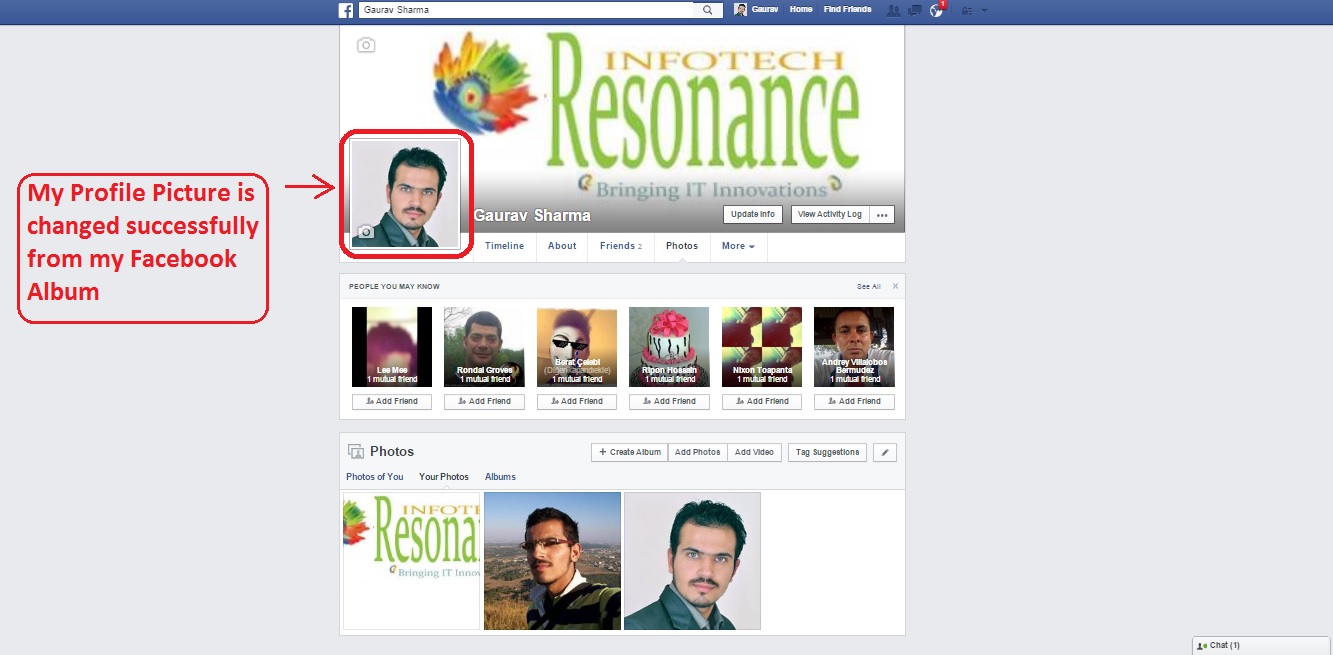Viewport: 1333px width, 655px height.
Task: Close the People You May Know panel
Action: coord(895,286)
